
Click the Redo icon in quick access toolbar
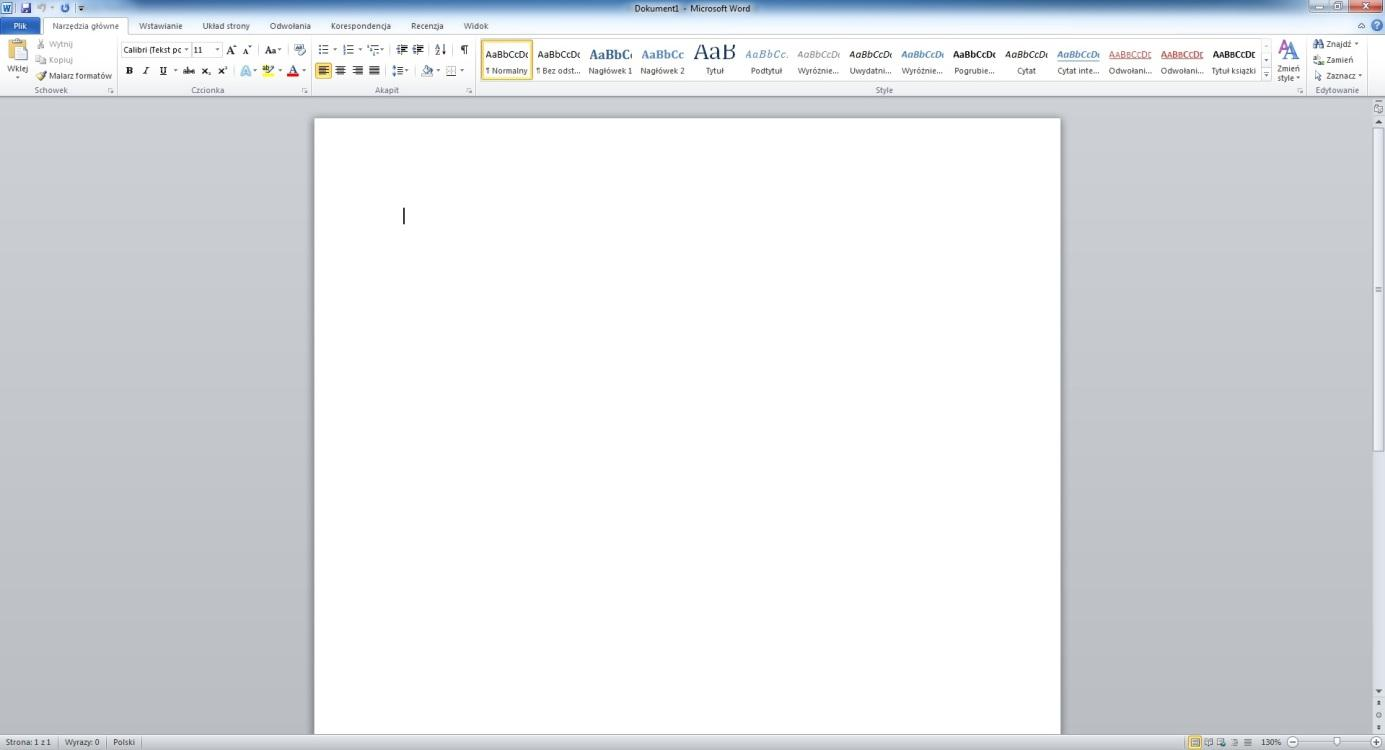click(x=65, y=8)
